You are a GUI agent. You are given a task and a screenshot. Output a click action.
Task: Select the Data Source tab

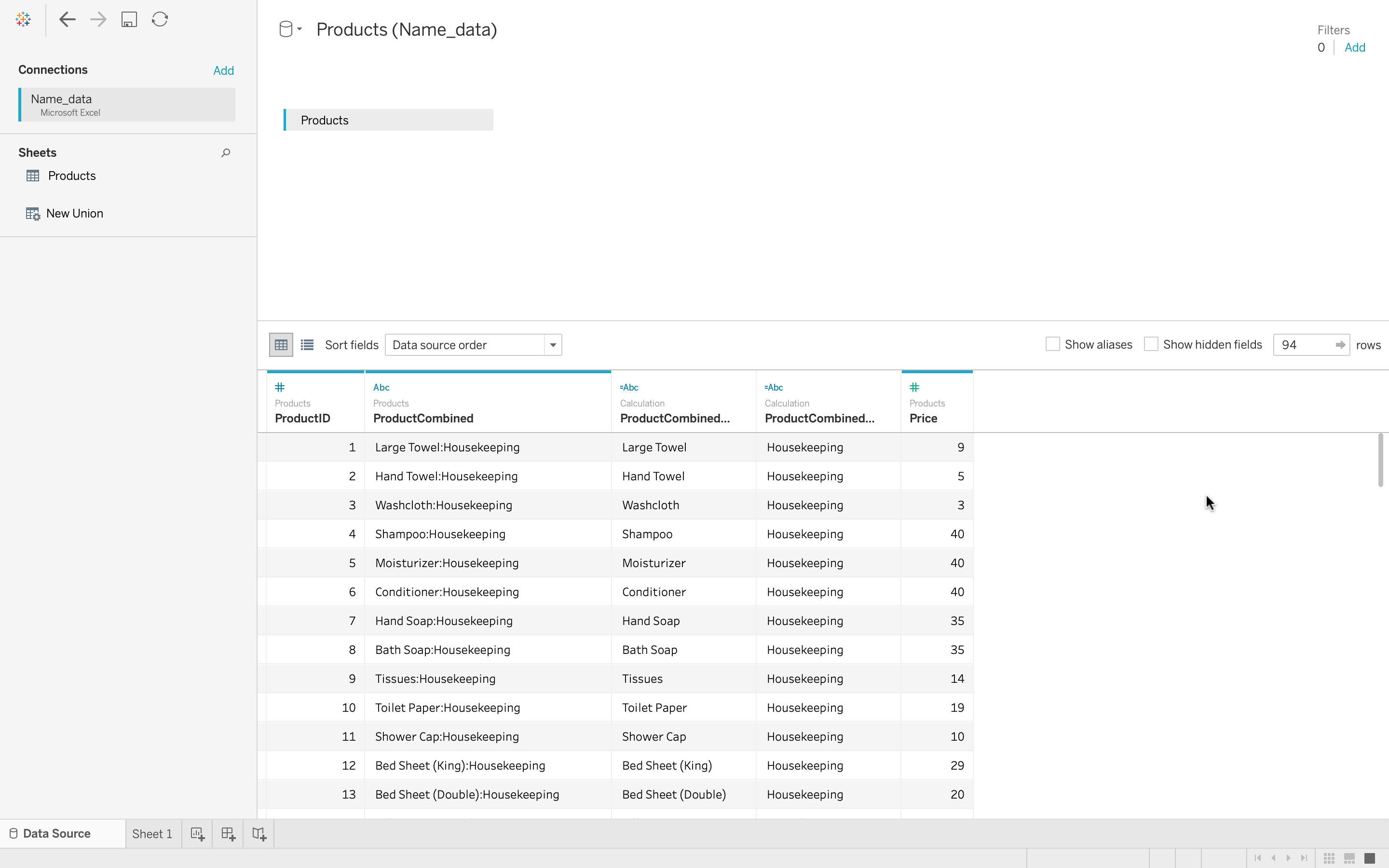[x=56, y=834]
